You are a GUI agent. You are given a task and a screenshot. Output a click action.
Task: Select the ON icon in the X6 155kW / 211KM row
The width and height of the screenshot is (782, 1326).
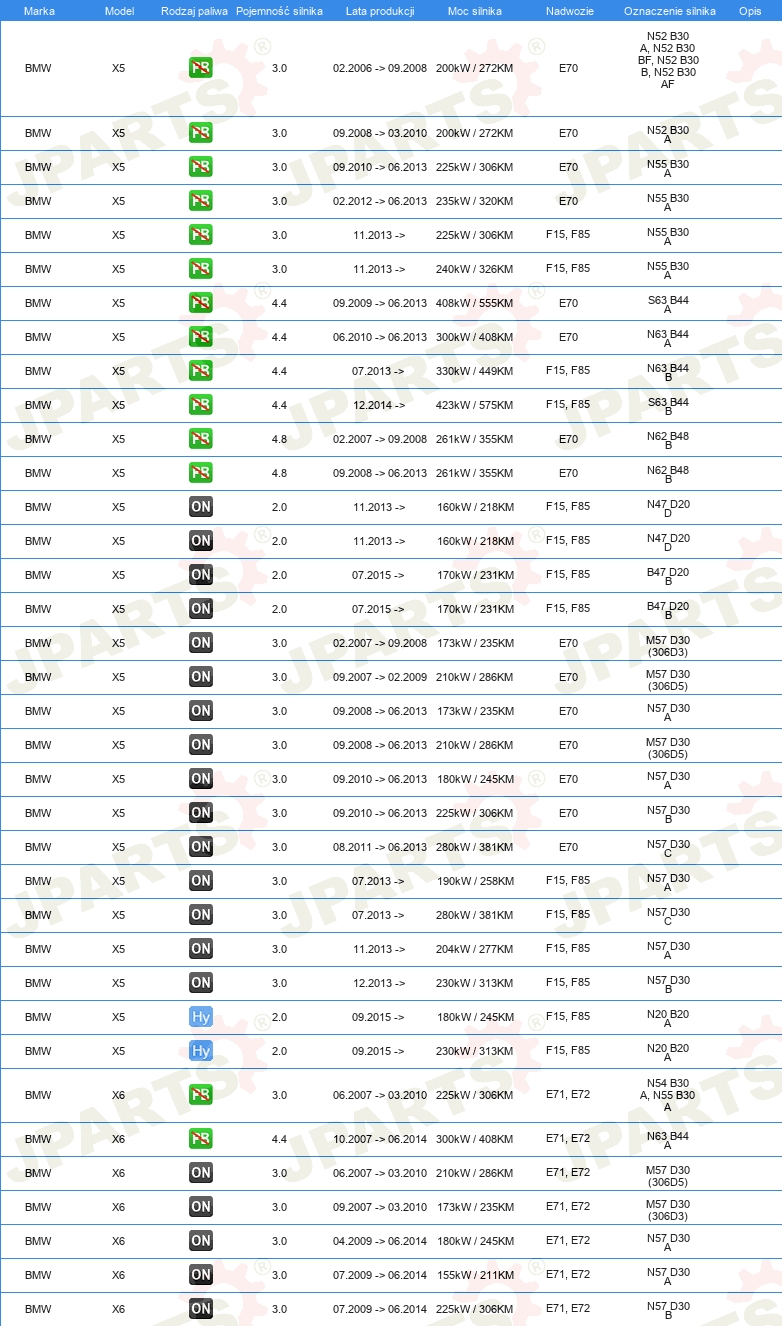pos(201,1275)
